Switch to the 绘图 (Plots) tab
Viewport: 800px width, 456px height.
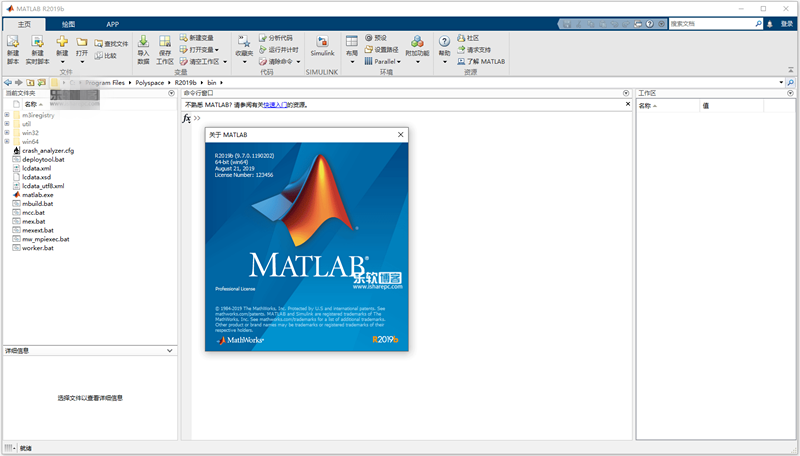tap(67, 22)
